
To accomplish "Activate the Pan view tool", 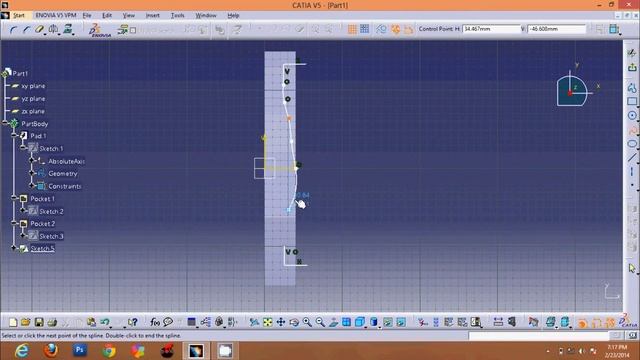I will click(281, 322).
